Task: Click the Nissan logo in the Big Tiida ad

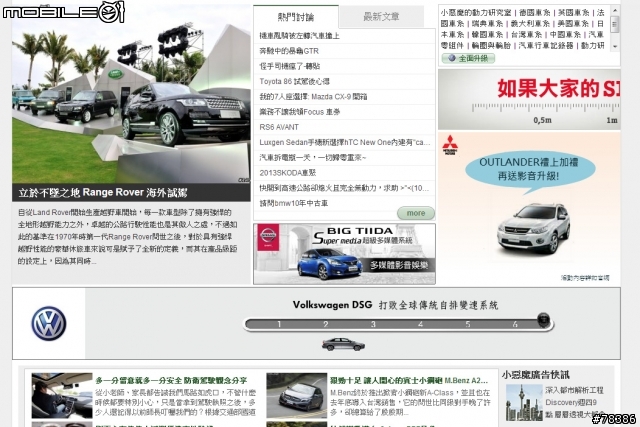Action: (268, 237)
